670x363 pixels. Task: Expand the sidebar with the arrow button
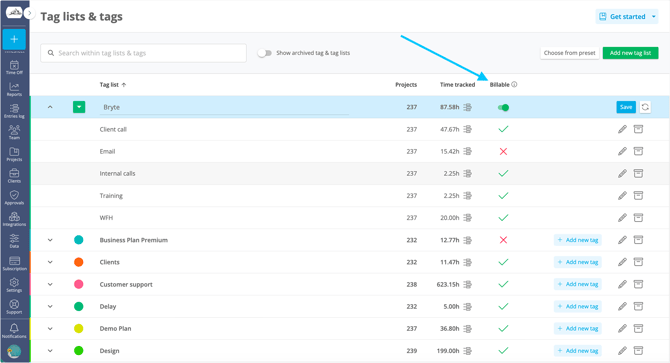tap(29, 13)
